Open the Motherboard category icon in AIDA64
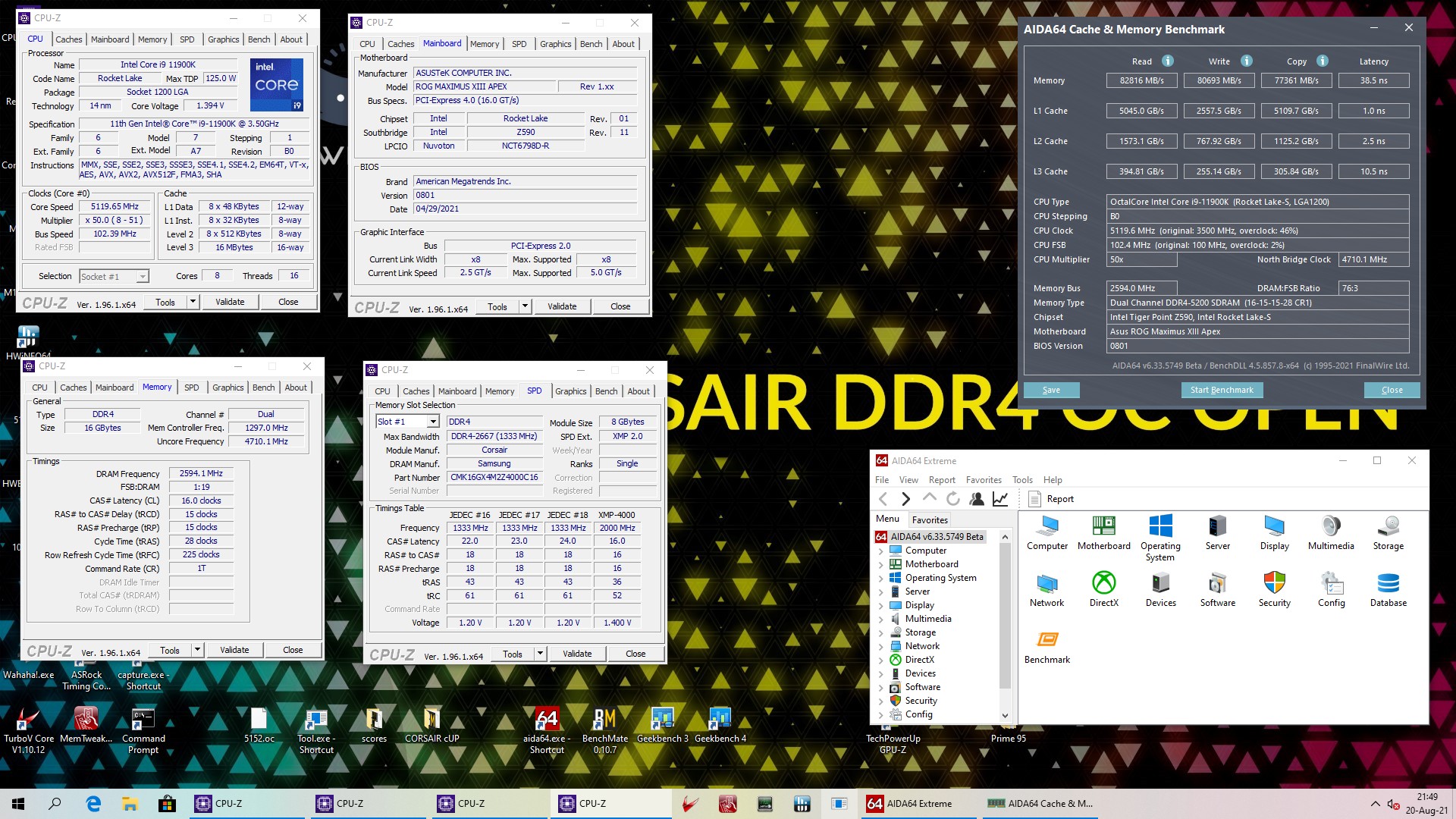Screen dimensions: 1456x819 point(1103,532)
